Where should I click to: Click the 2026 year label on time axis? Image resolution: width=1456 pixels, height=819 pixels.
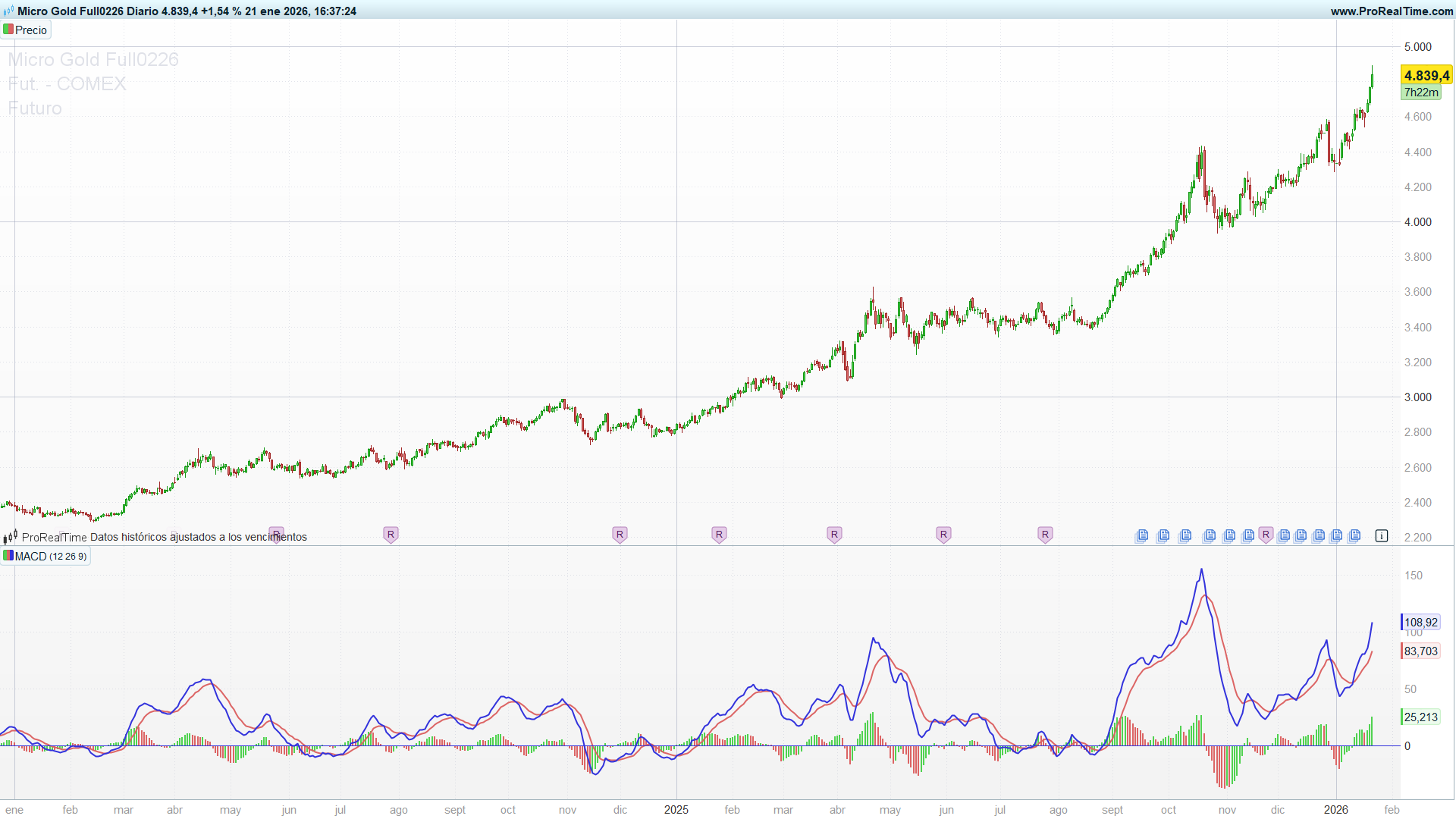click(x=1336, y=810)
